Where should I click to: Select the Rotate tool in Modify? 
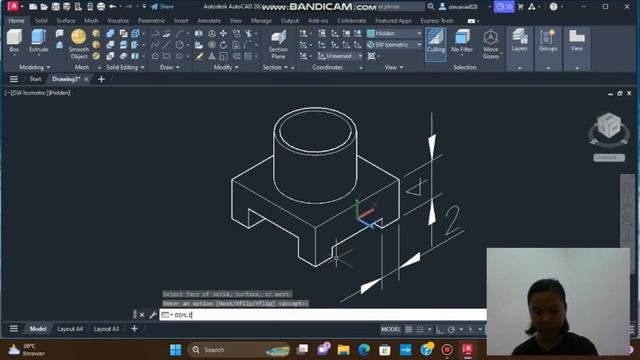(223, 45)
